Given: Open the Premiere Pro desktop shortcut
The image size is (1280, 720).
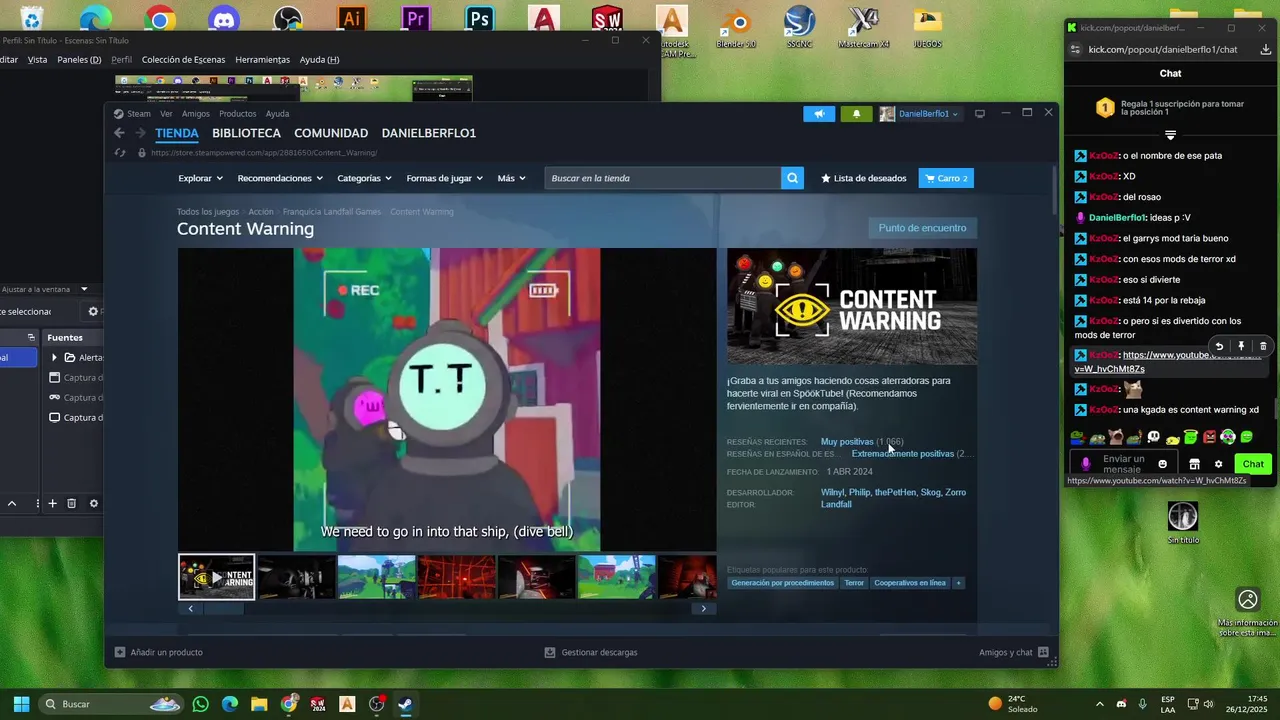Looking at the screenshot, I should pos(416,20).
